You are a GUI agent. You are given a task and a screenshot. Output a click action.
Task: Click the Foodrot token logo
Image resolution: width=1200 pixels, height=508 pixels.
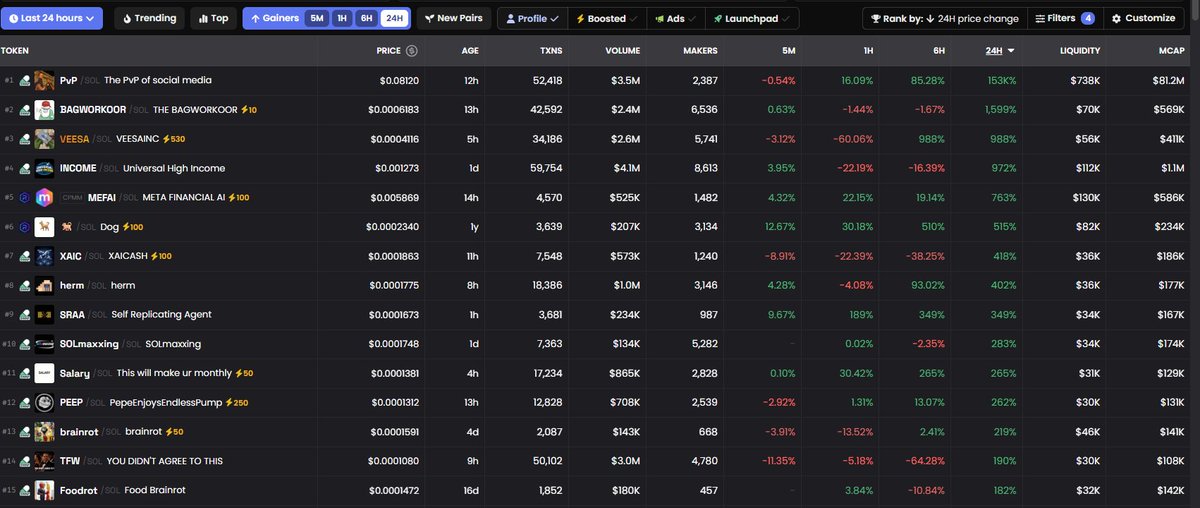44,490
